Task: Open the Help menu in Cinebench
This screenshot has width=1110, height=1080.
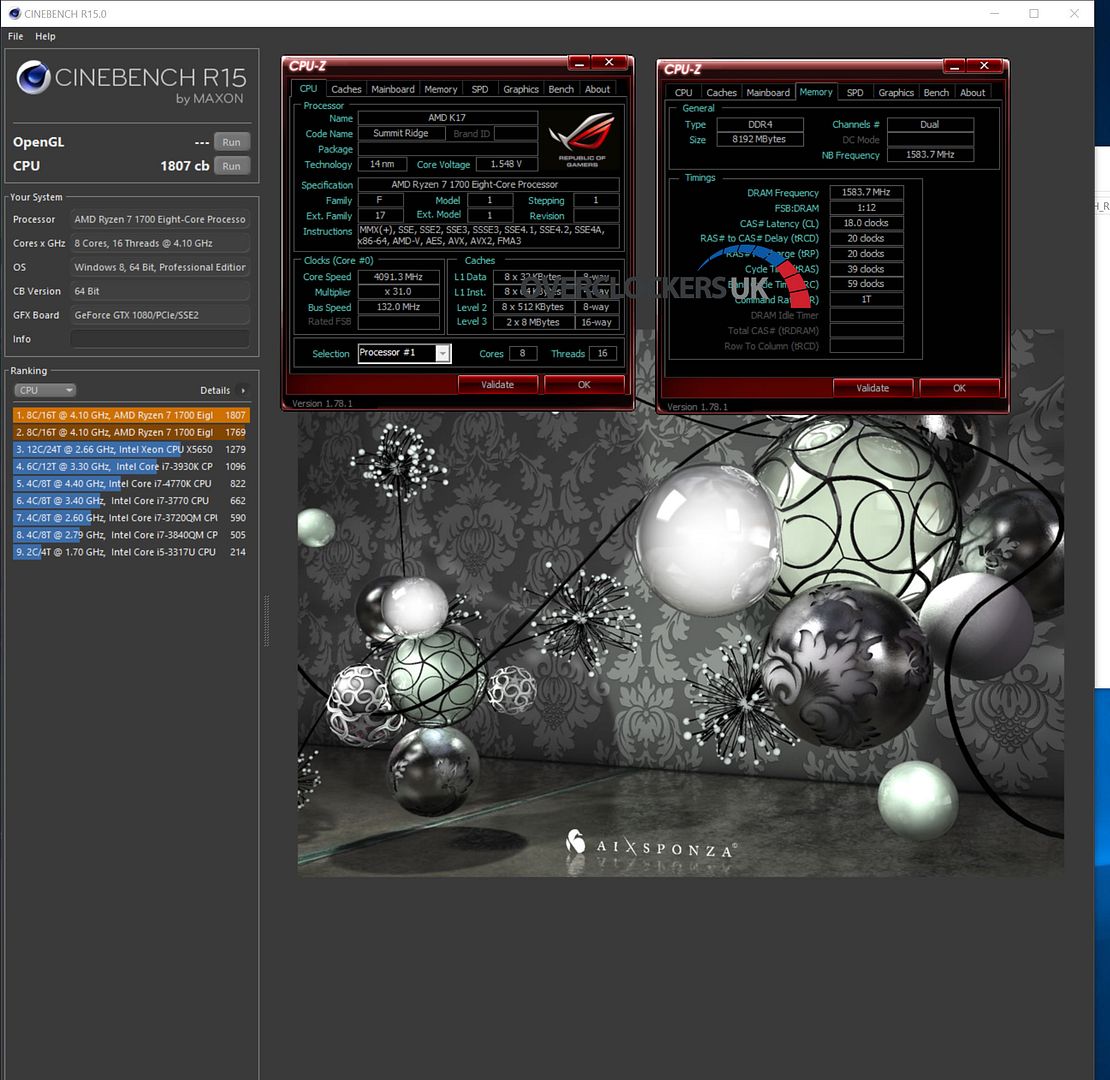Action: point(45,36)
